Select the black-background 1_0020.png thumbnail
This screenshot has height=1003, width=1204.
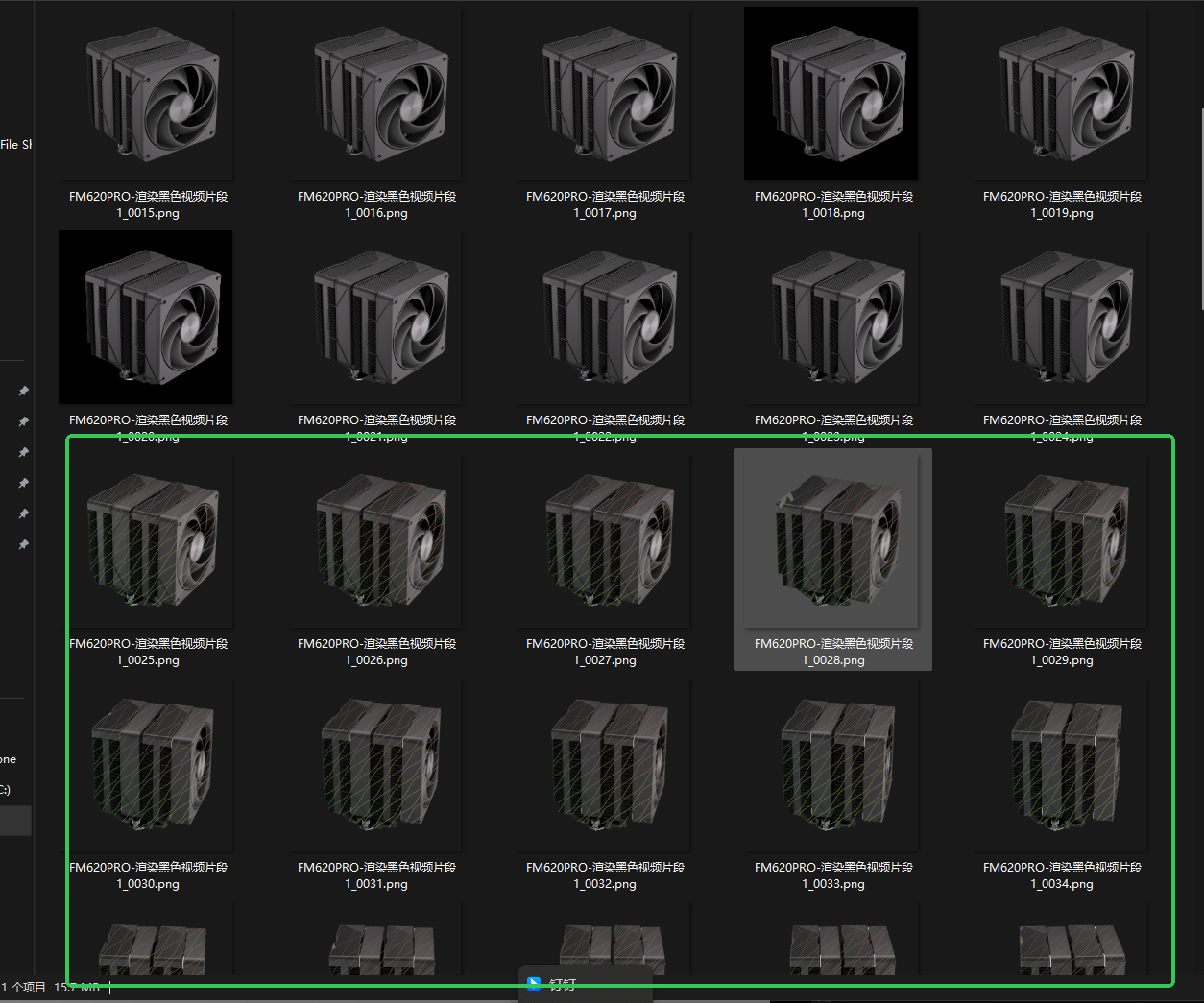click(x=145, y=317)
